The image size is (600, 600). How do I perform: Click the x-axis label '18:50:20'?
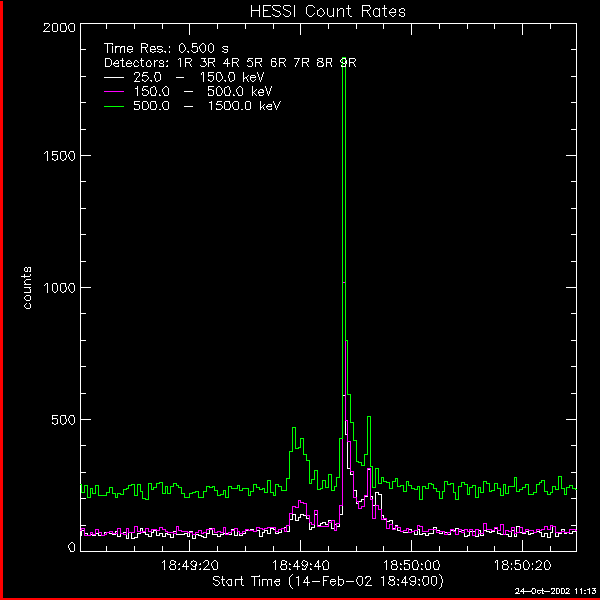(x=522, y=565)
